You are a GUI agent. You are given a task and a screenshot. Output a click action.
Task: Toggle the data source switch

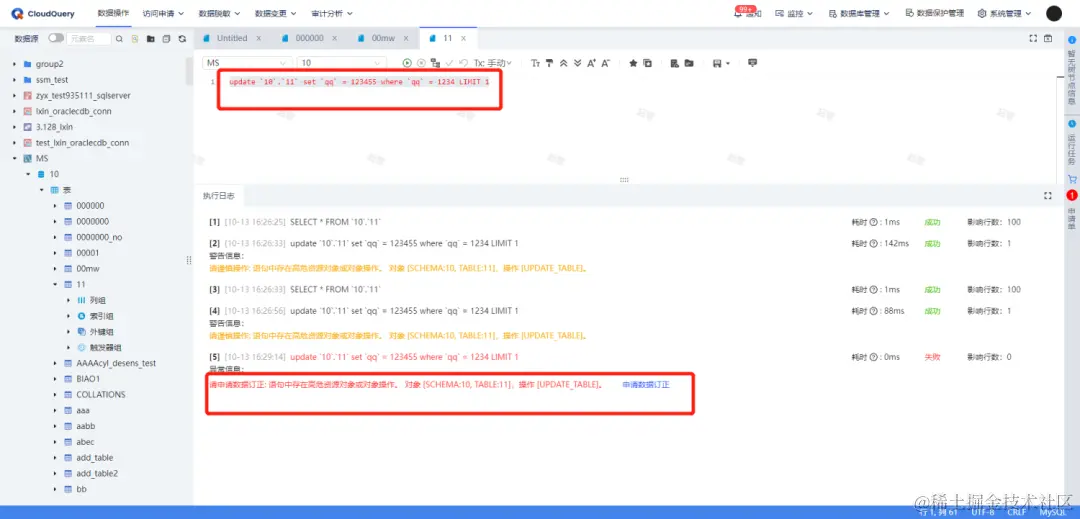(x=56, y=39)
